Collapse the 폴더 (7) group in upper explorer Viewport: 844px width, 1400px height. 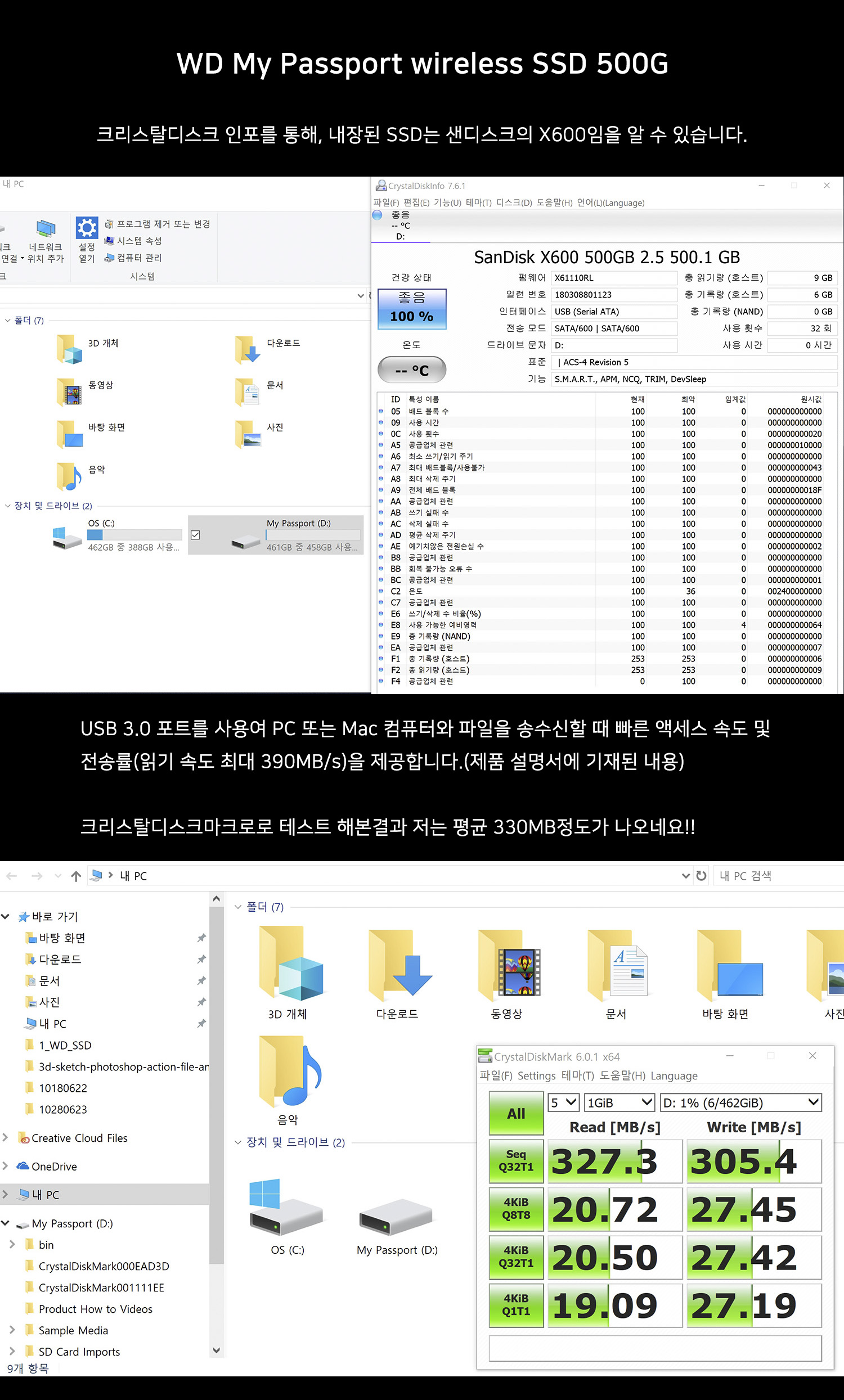(8, 321)
